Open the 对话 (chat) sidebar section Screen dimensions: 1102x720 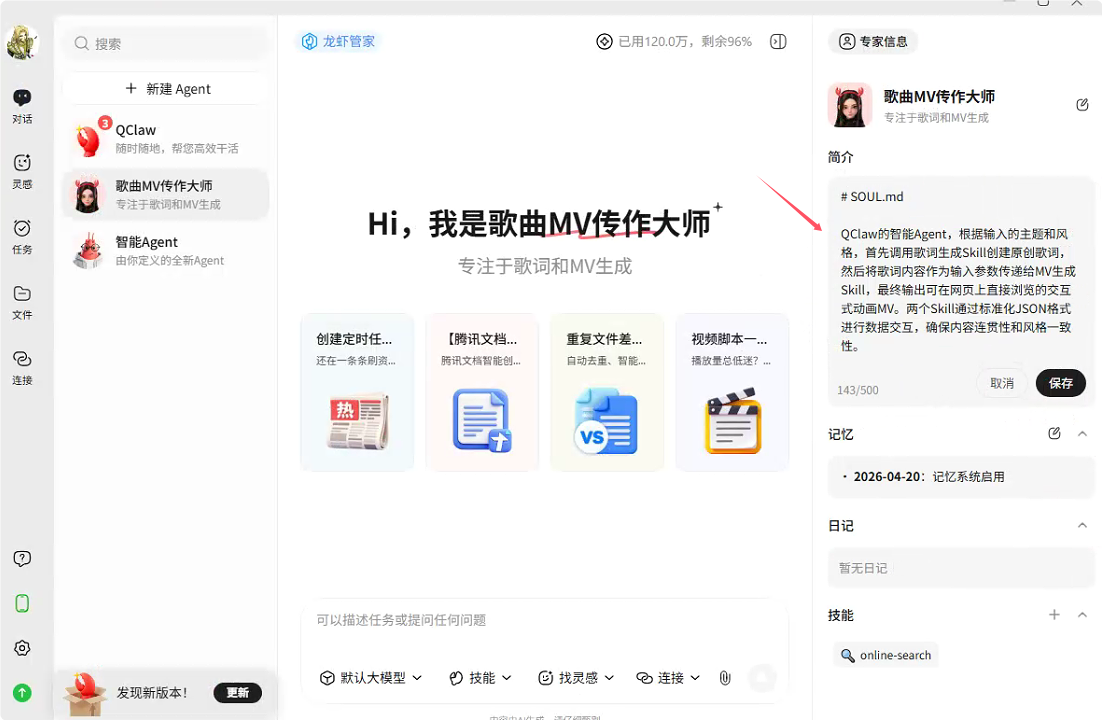point(22,106)
